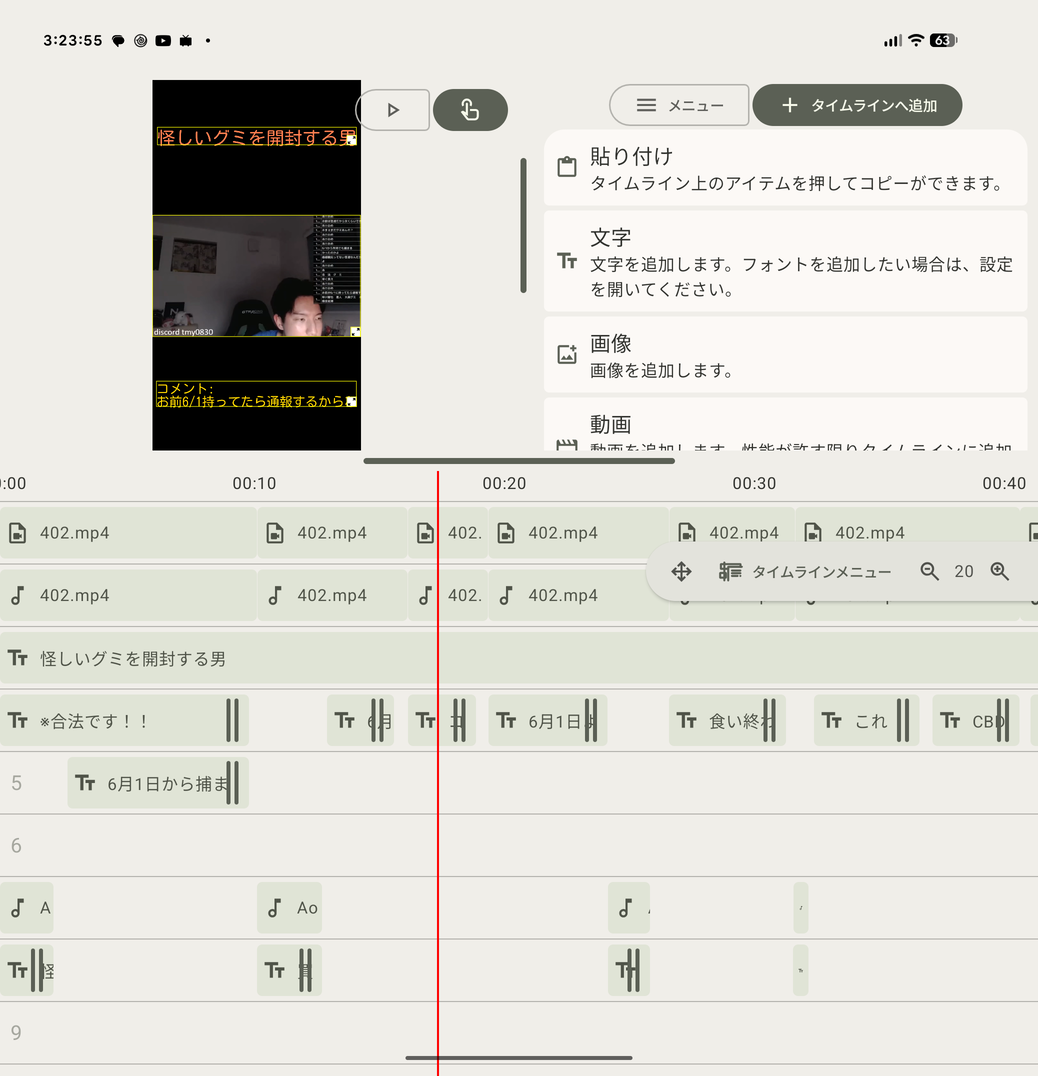Open the メニュー menu
The image size is (1038, 1076).
click(x=679, y=105)
